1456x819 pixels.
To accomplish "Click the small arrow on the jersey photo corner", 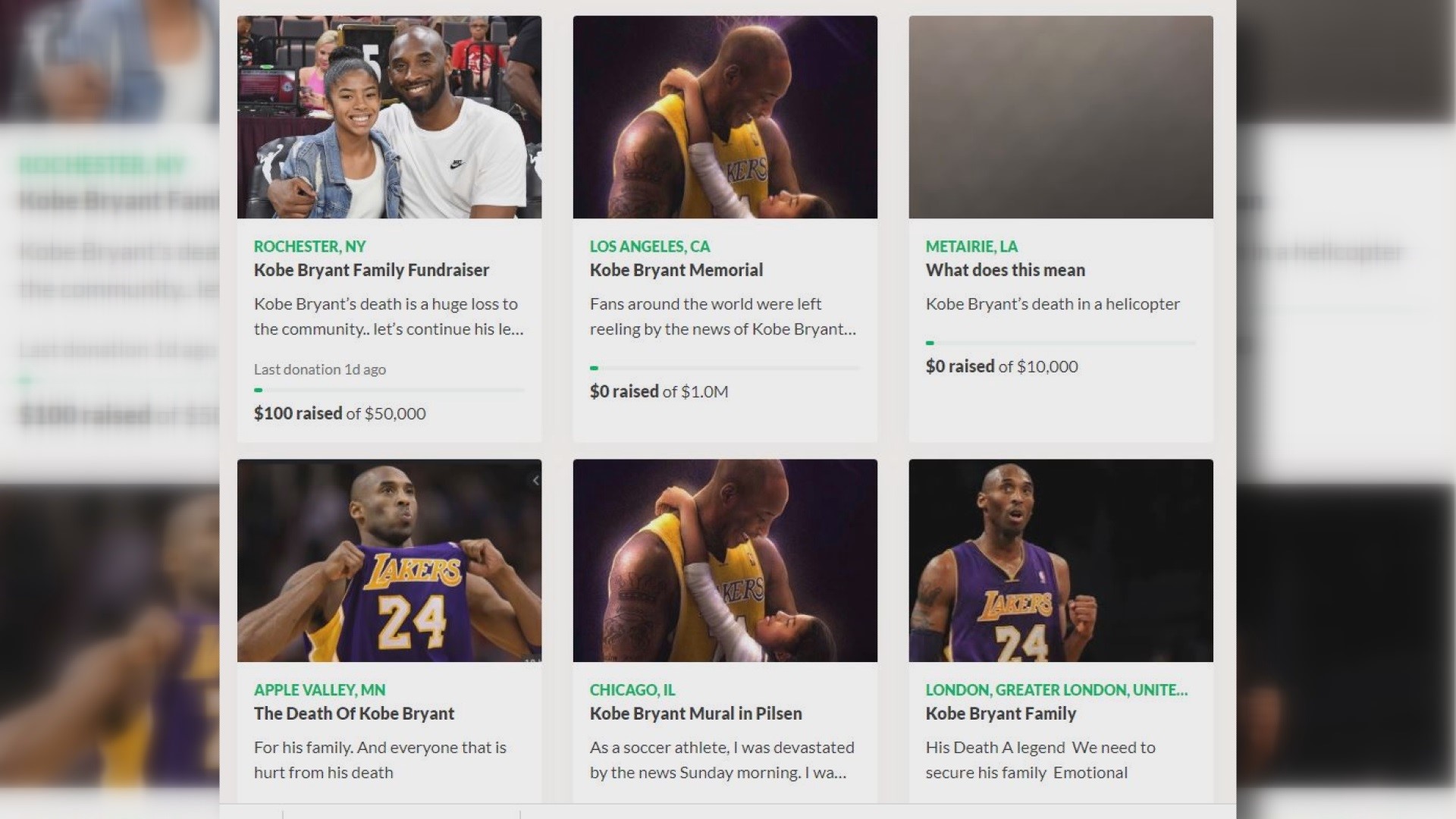I will pos(535,480).
